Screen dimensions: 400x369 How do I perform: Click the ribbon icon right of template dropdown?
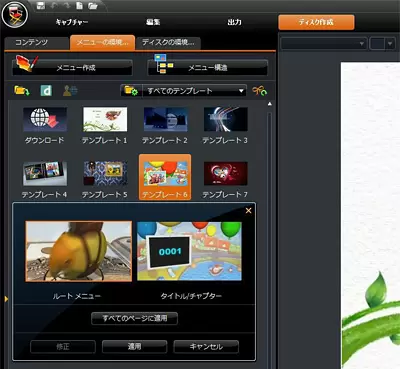(x=259, y=91)
